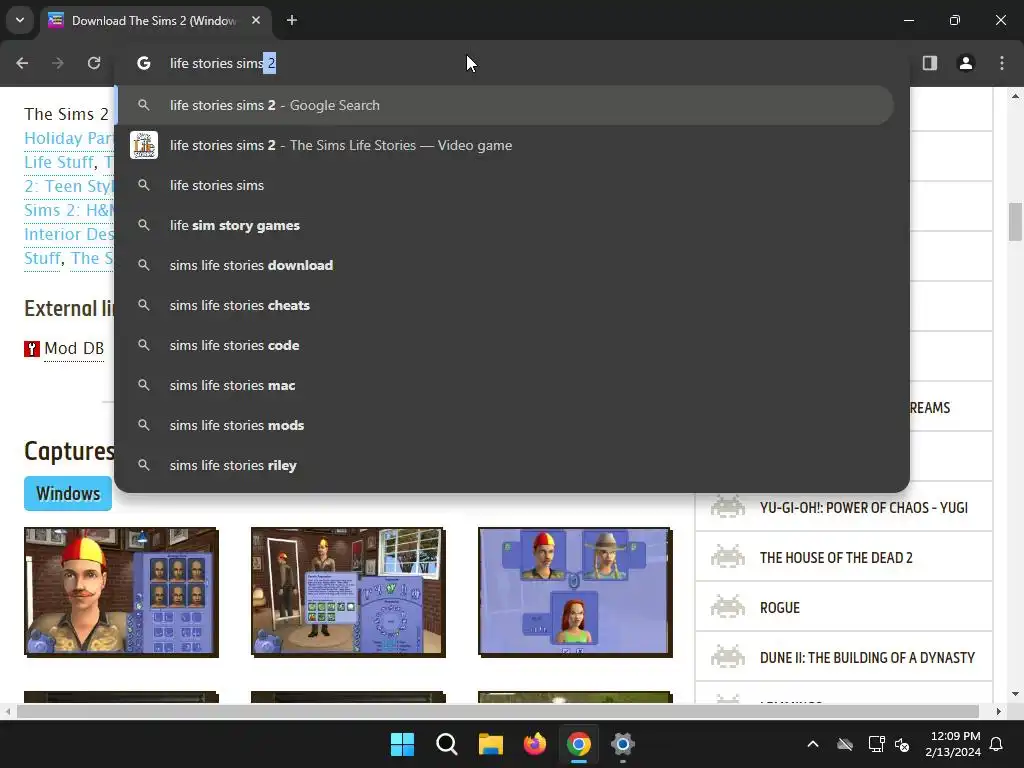
Task: Open taskbar Search
Action: pos(447,744)
